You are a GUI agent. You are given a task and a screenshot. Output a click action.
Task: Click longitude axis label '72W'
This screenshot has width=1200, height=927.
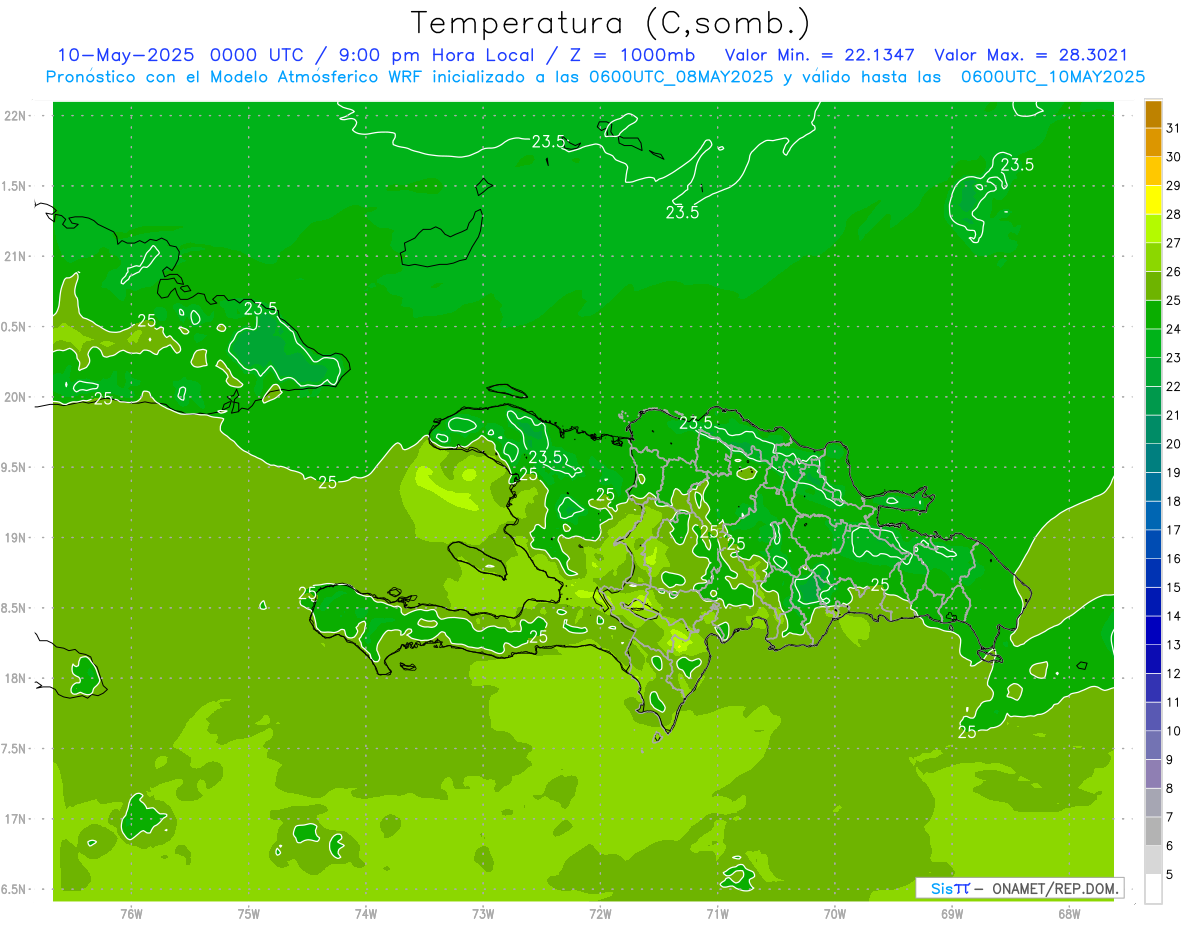coord(600,914)
